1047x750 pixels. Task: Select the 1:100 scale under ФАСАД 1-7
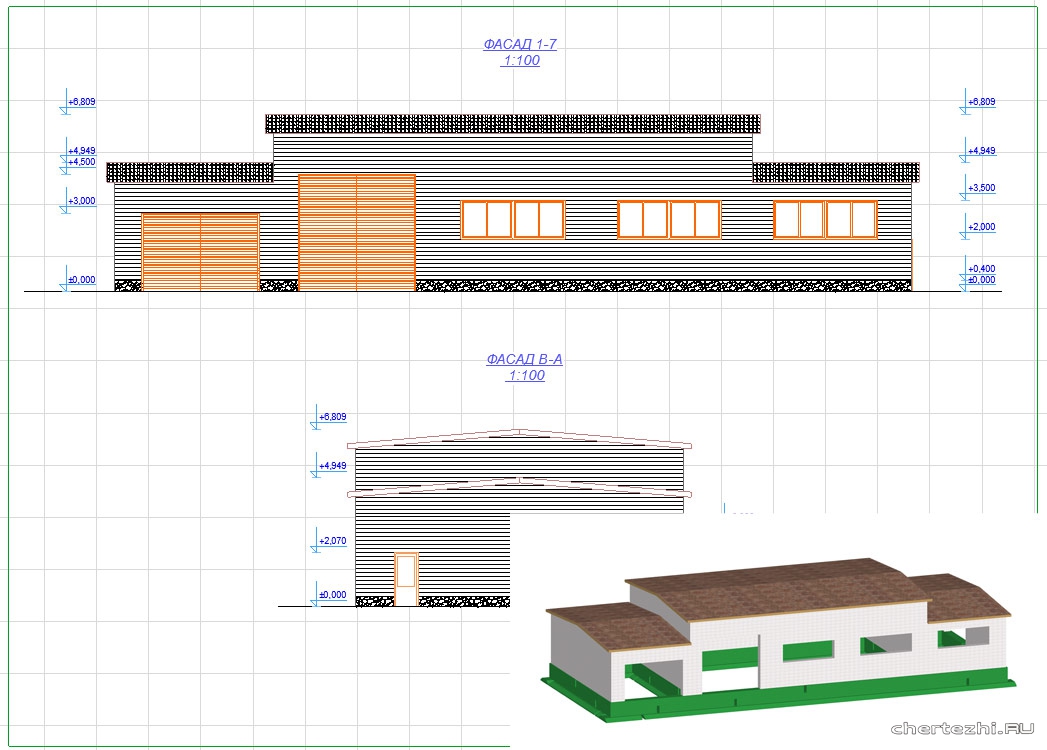point(520,61)
